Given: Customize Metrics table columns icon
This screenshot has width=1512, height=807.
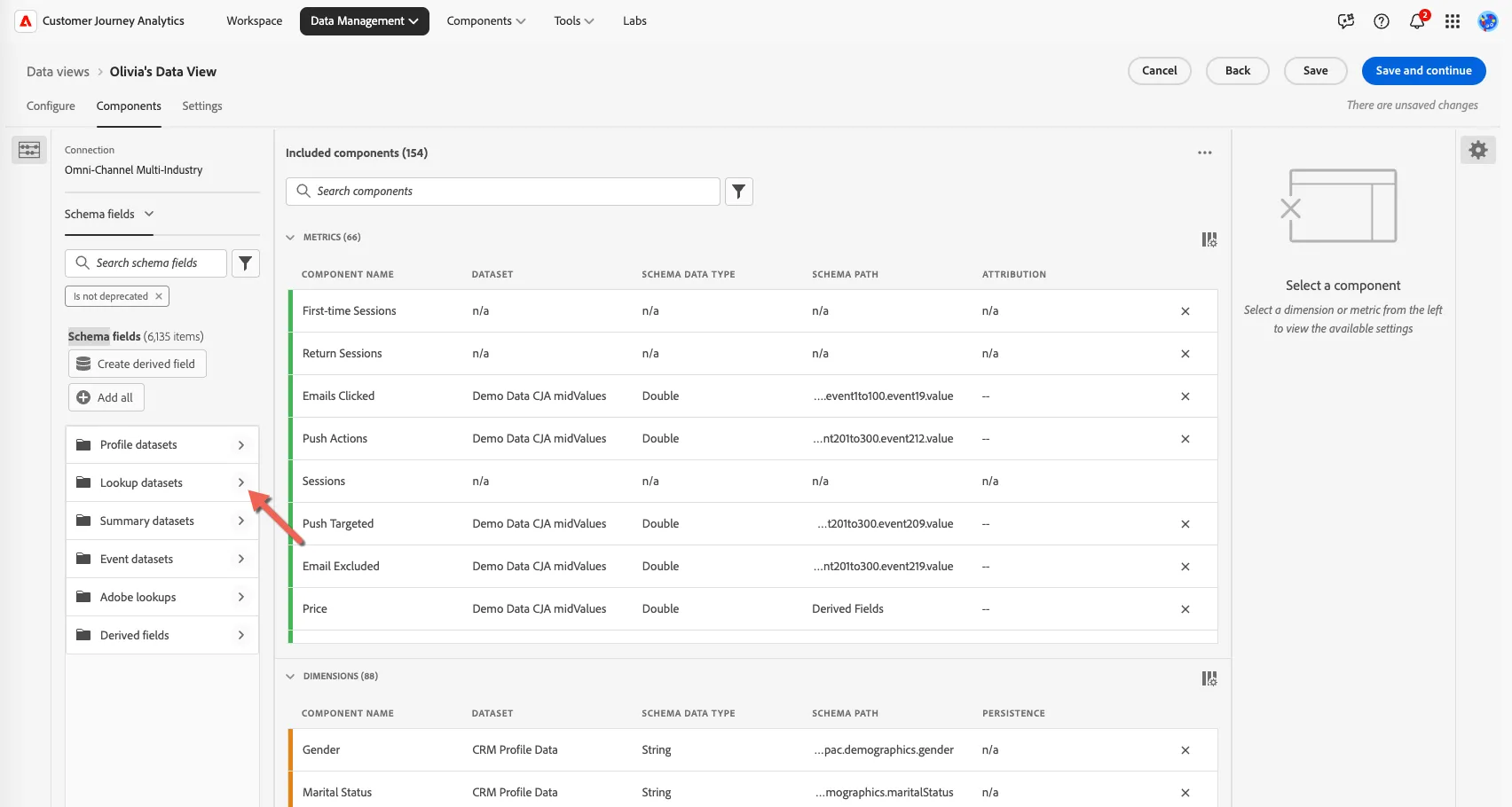Looking at the screenshot, I should [1209, 239].
